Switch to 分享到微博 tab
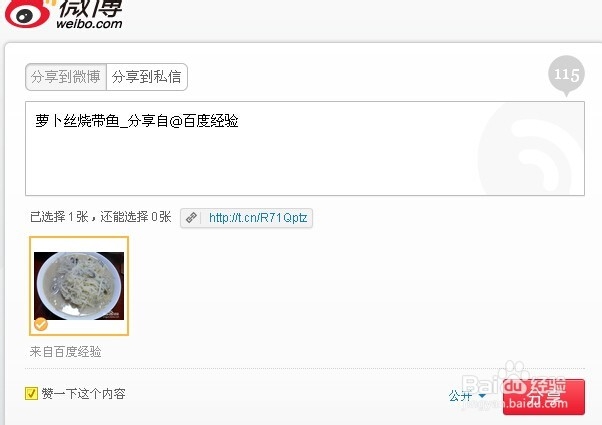The height and width of the screenshot is (425, 602). coord(66,77)
